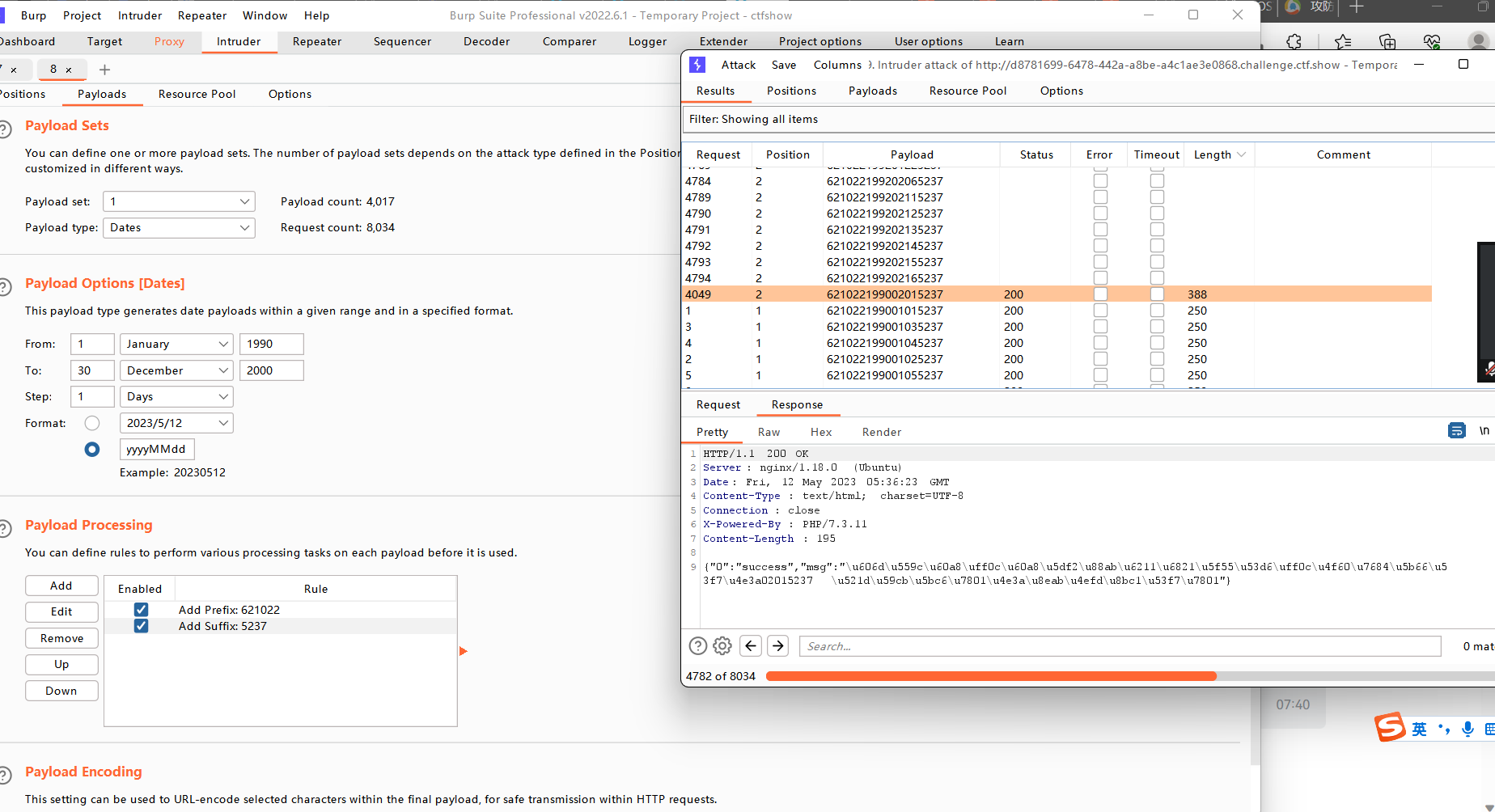Toggle word wrap icon in response viewer
1495x812 pixels.
point(1456,430)
